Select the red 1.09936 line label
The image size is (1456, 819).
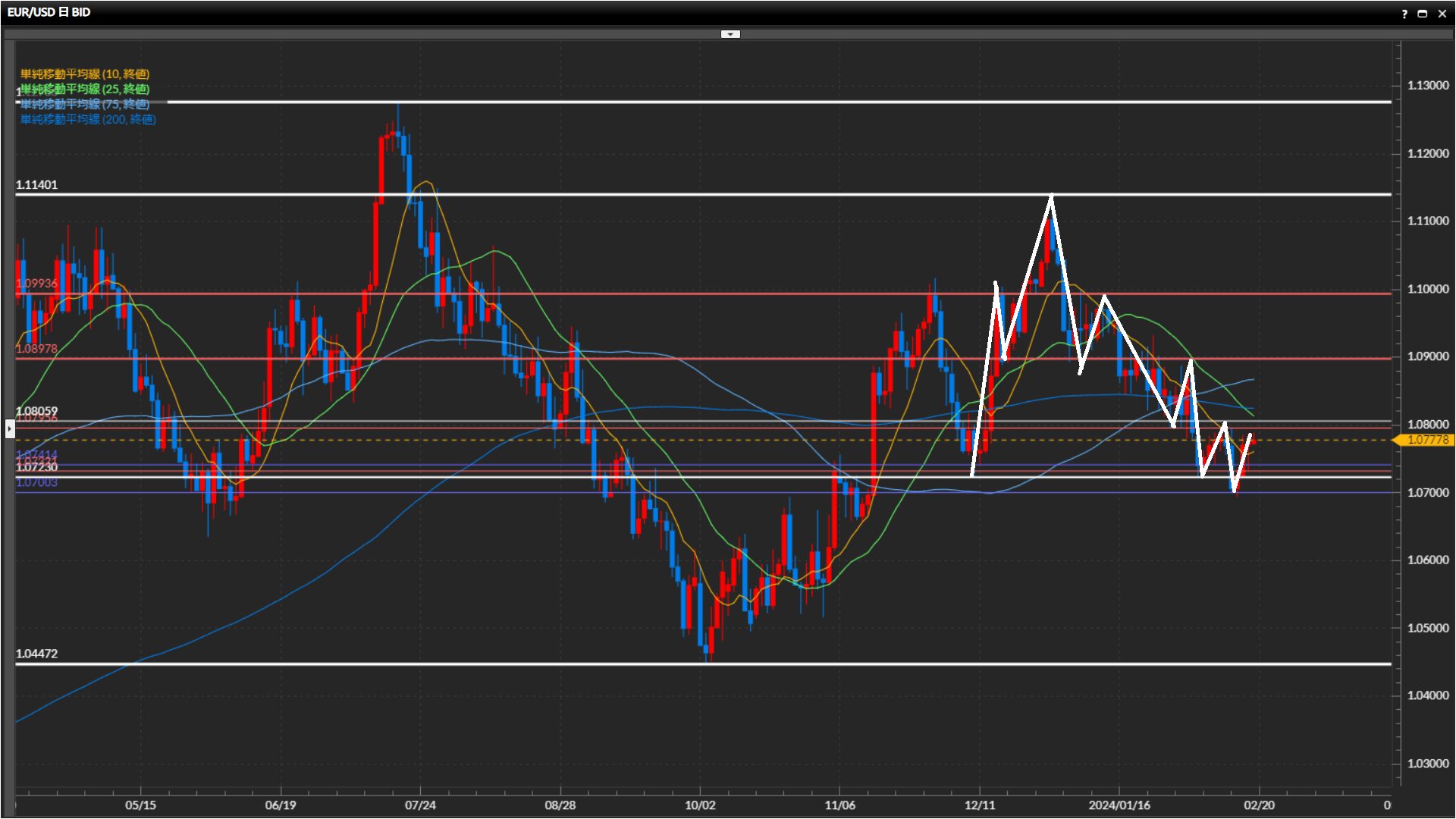click(x=36, y=284)
